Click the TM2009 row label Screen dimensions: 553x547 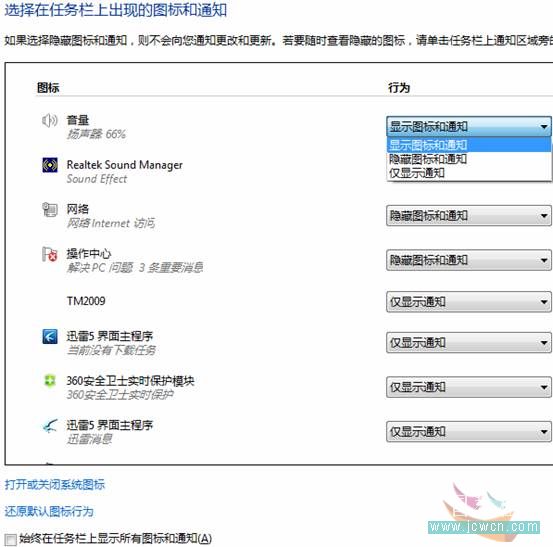(x=86, y=301)
